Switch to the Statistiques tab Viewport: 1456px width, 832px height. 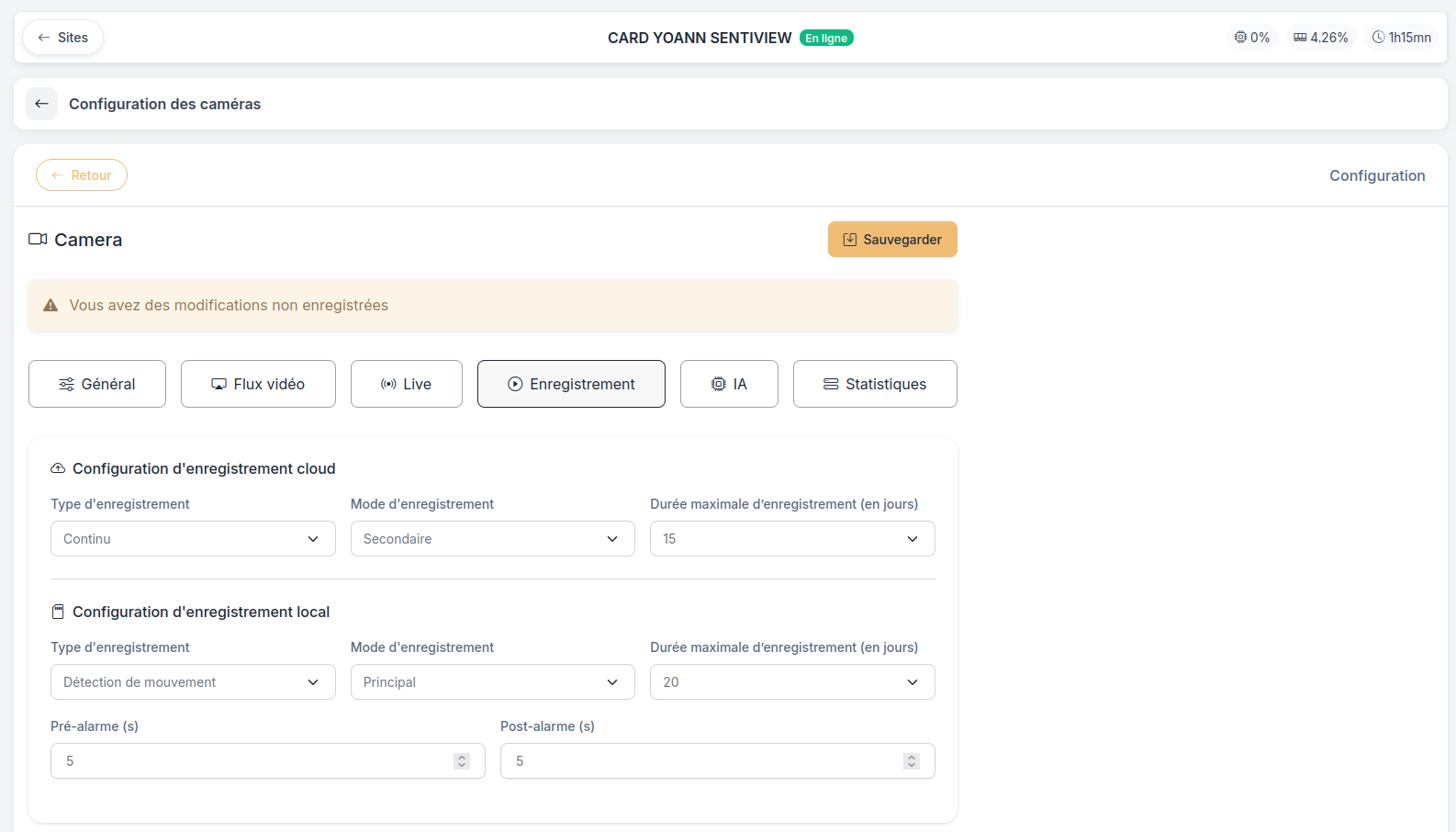[x=875, y=384]
